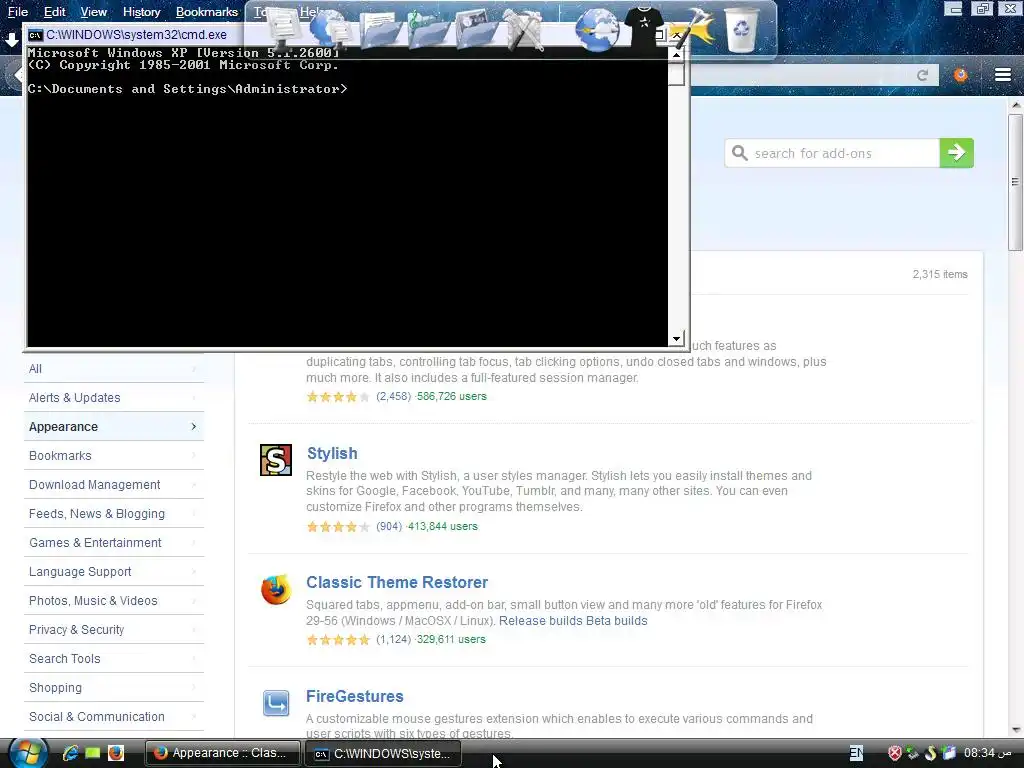1024x768 pixels.
Task: Open the Classic Theme Restorer title link
Action: click(x=397, y=582)
